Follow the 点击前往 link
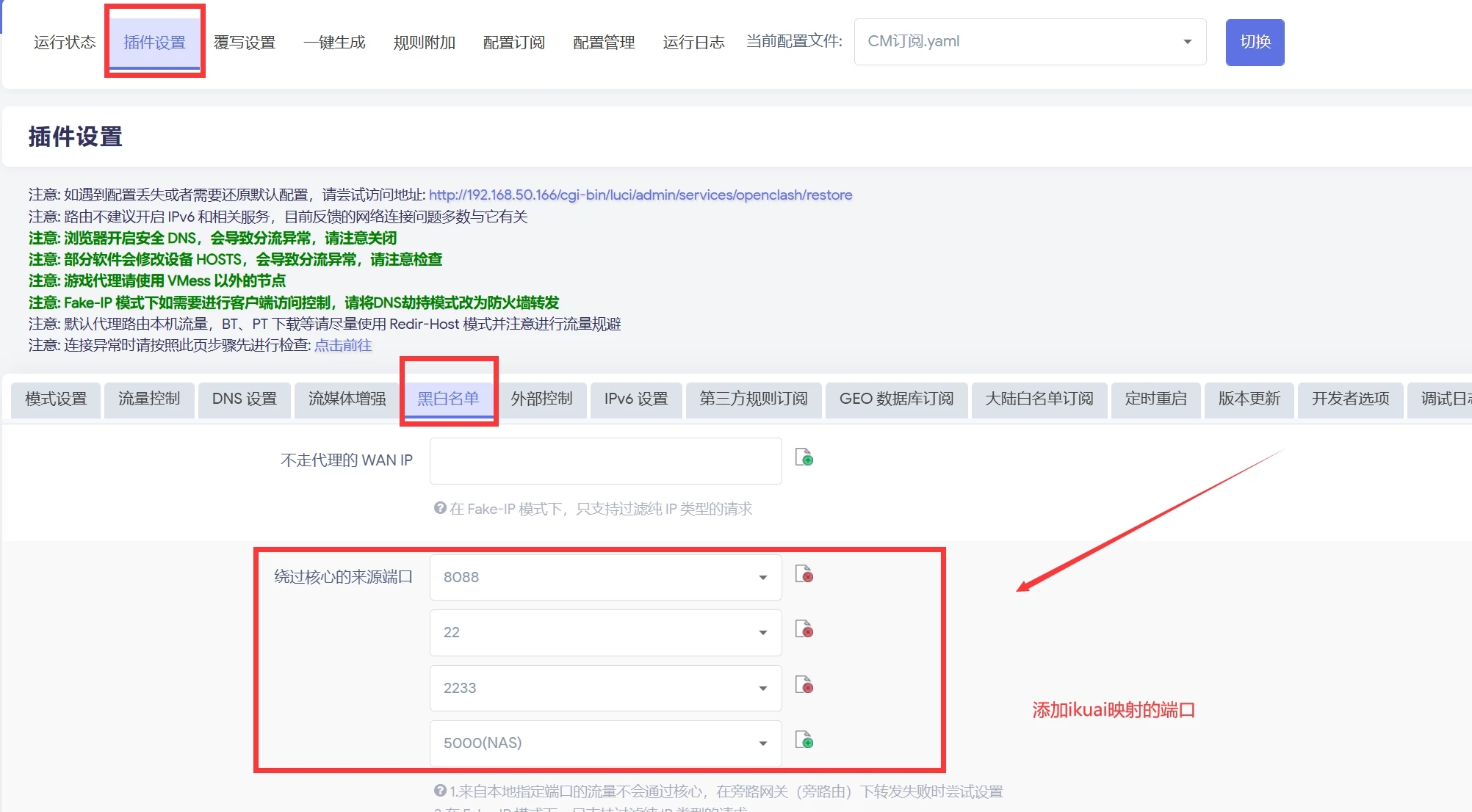The image size is (1472, 812). point(343,346)
